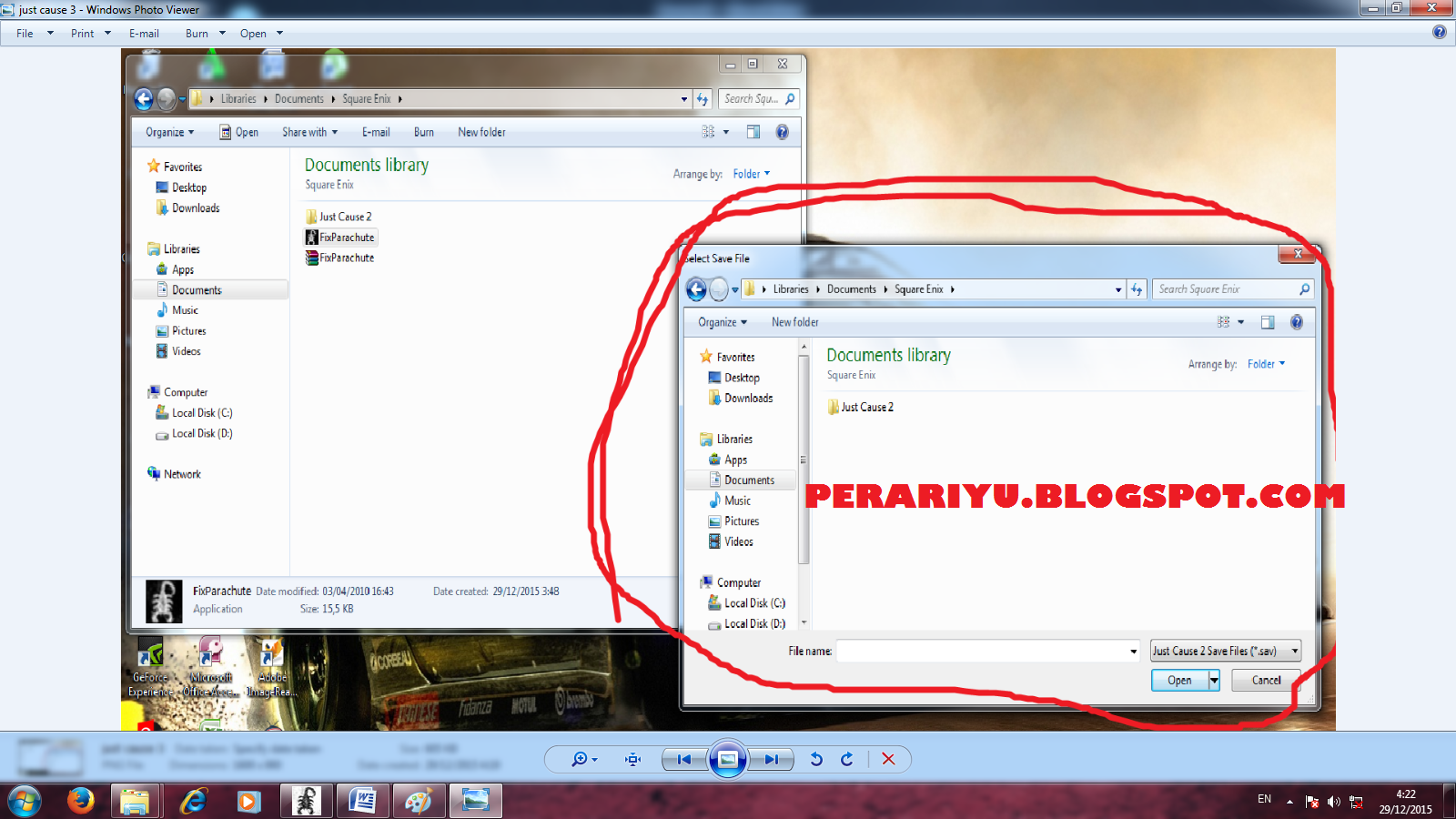Rotate the picture clockwise

[847, 759]
